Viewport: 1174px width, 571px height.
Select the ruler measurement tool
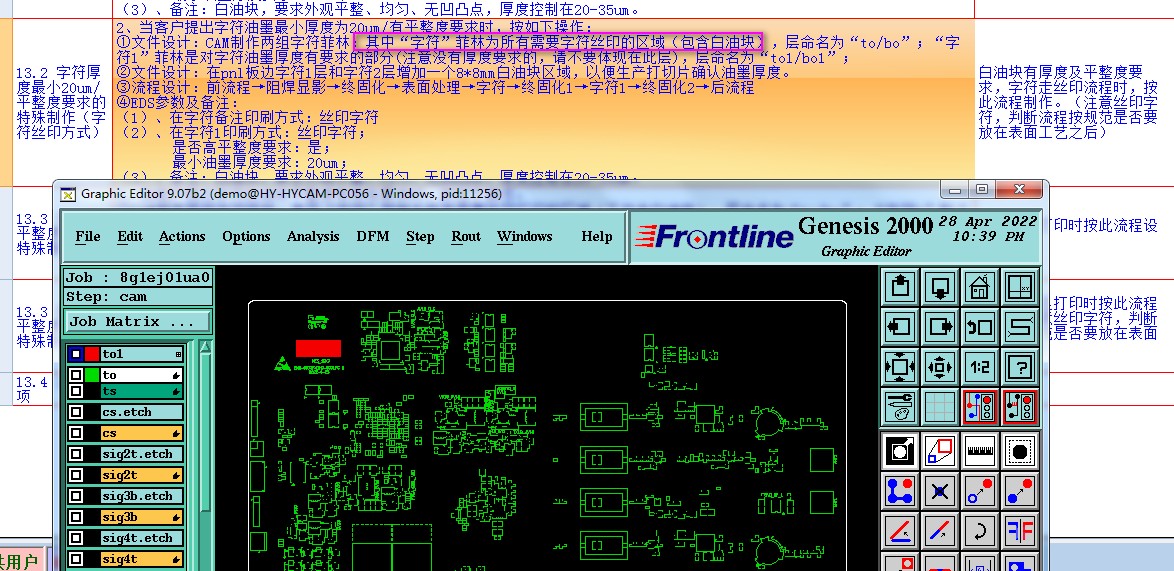(x=979, y=451)
